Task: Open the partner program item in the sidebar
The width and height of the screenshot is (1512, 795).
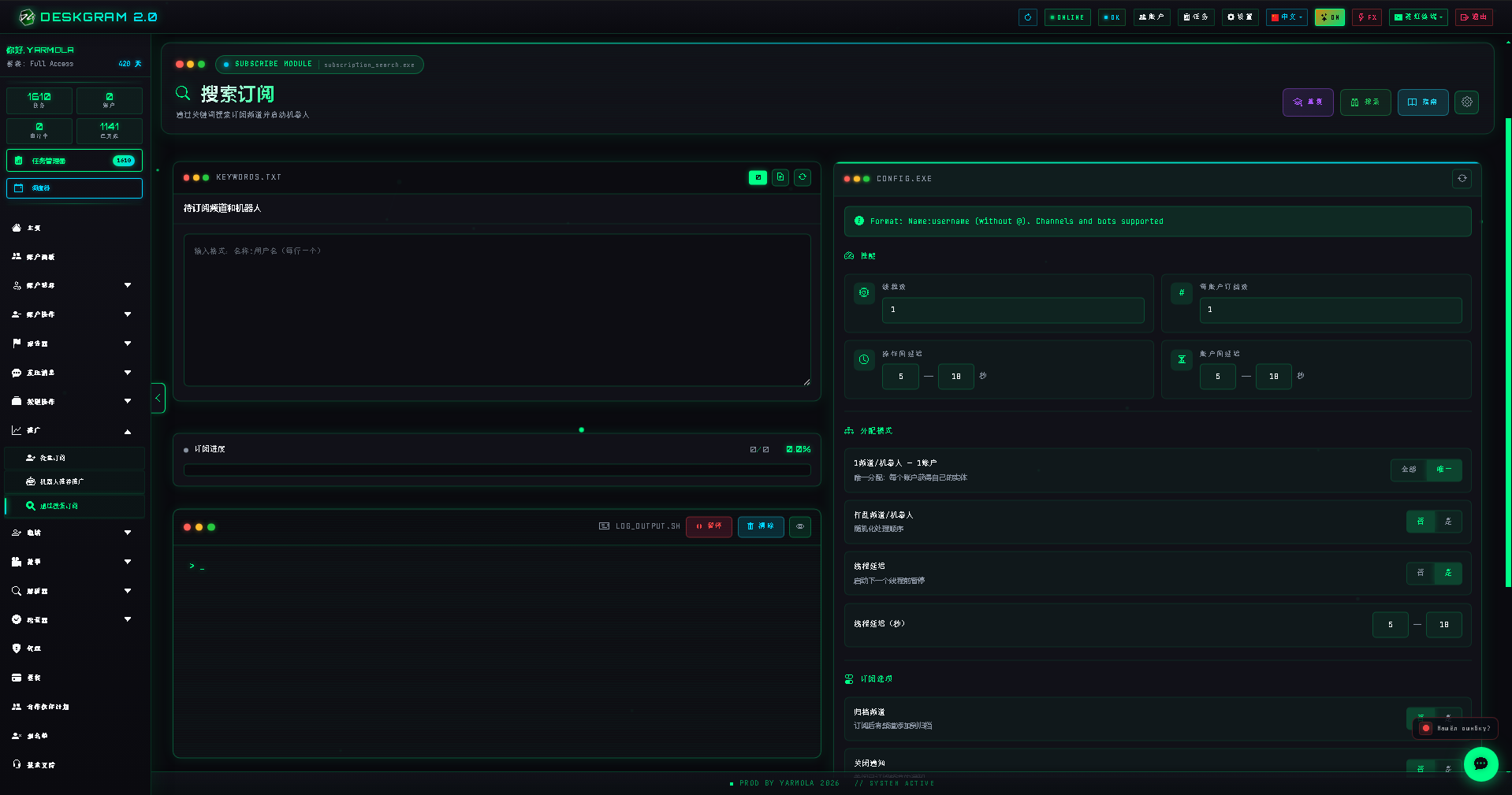Action: (75, 707)
